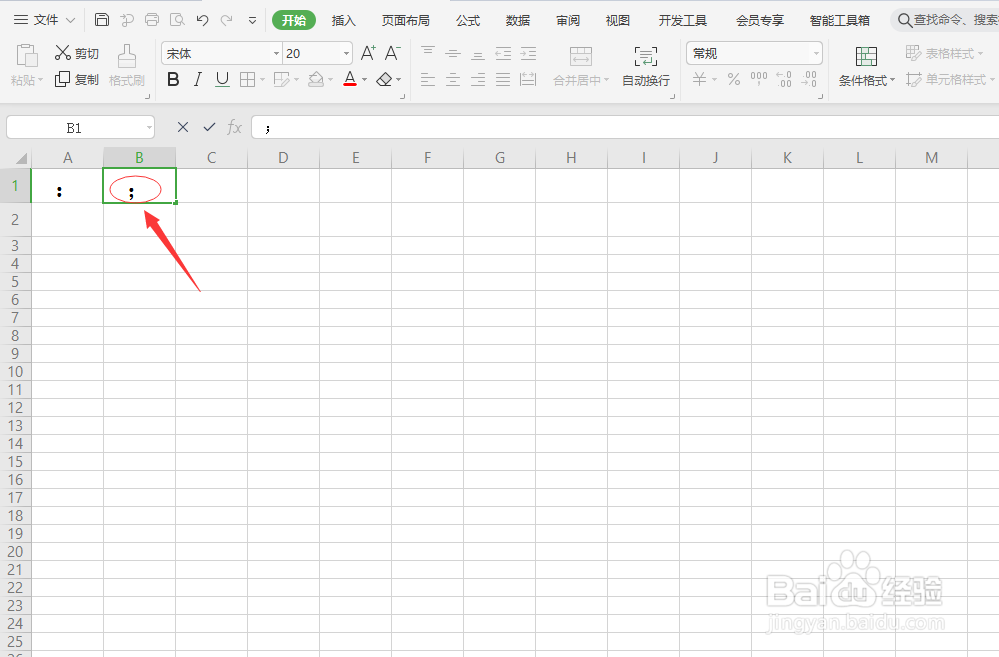This screenshot has width=999, height=657.
Task: Open Conditional Formatting (条件格式)
Action: point(866,66)
